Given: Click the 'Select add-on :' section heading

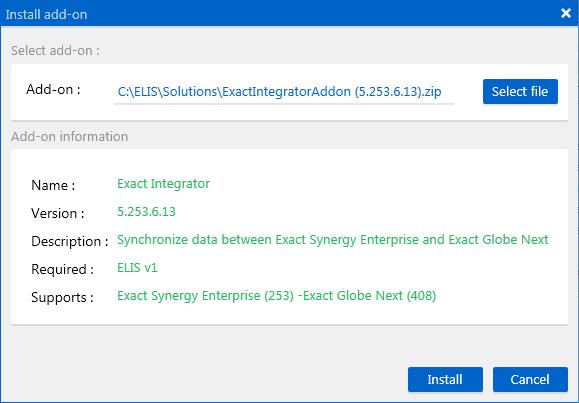Looking at the screenshot, I should 55,51.
